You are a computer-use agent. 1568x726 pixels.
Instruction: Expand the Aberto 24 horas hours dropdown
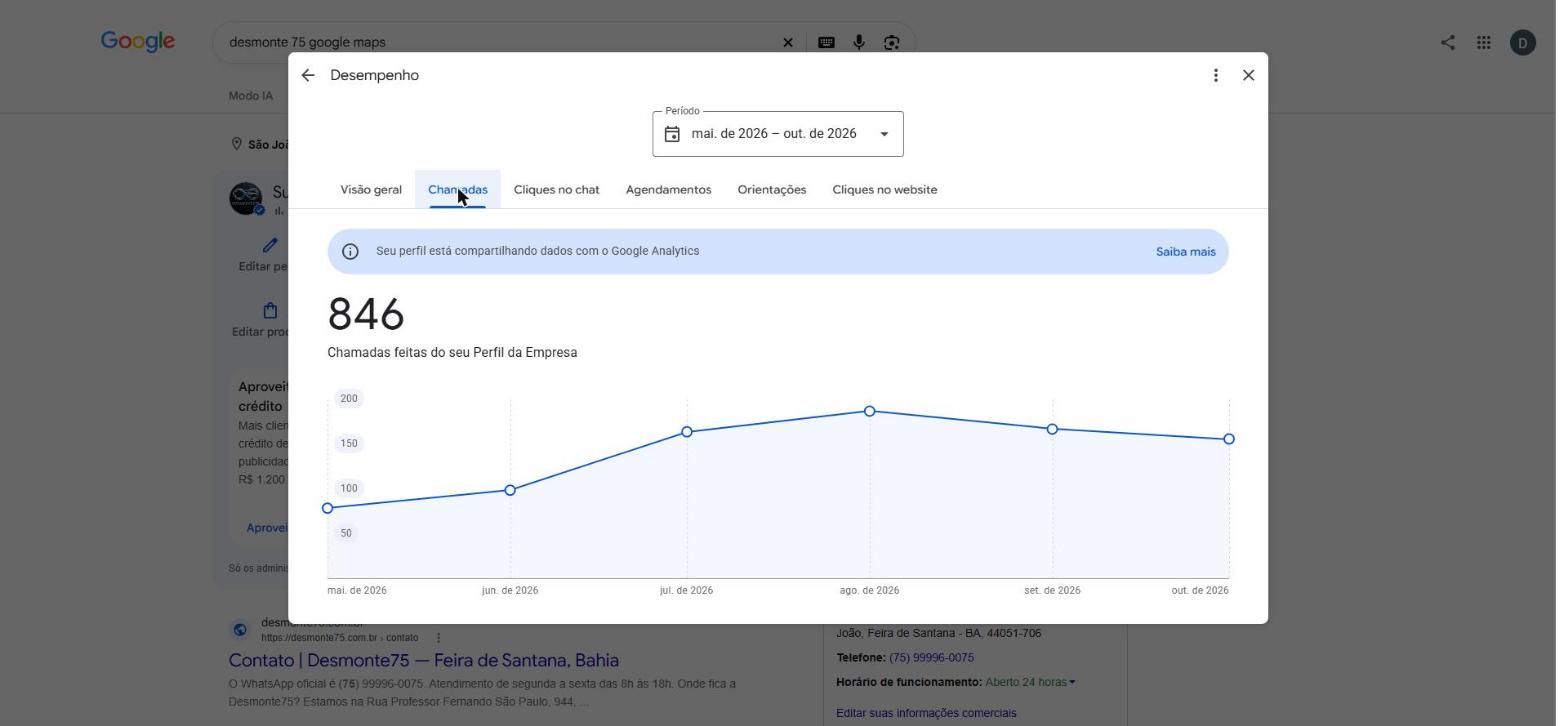(x=1030, y=682)
